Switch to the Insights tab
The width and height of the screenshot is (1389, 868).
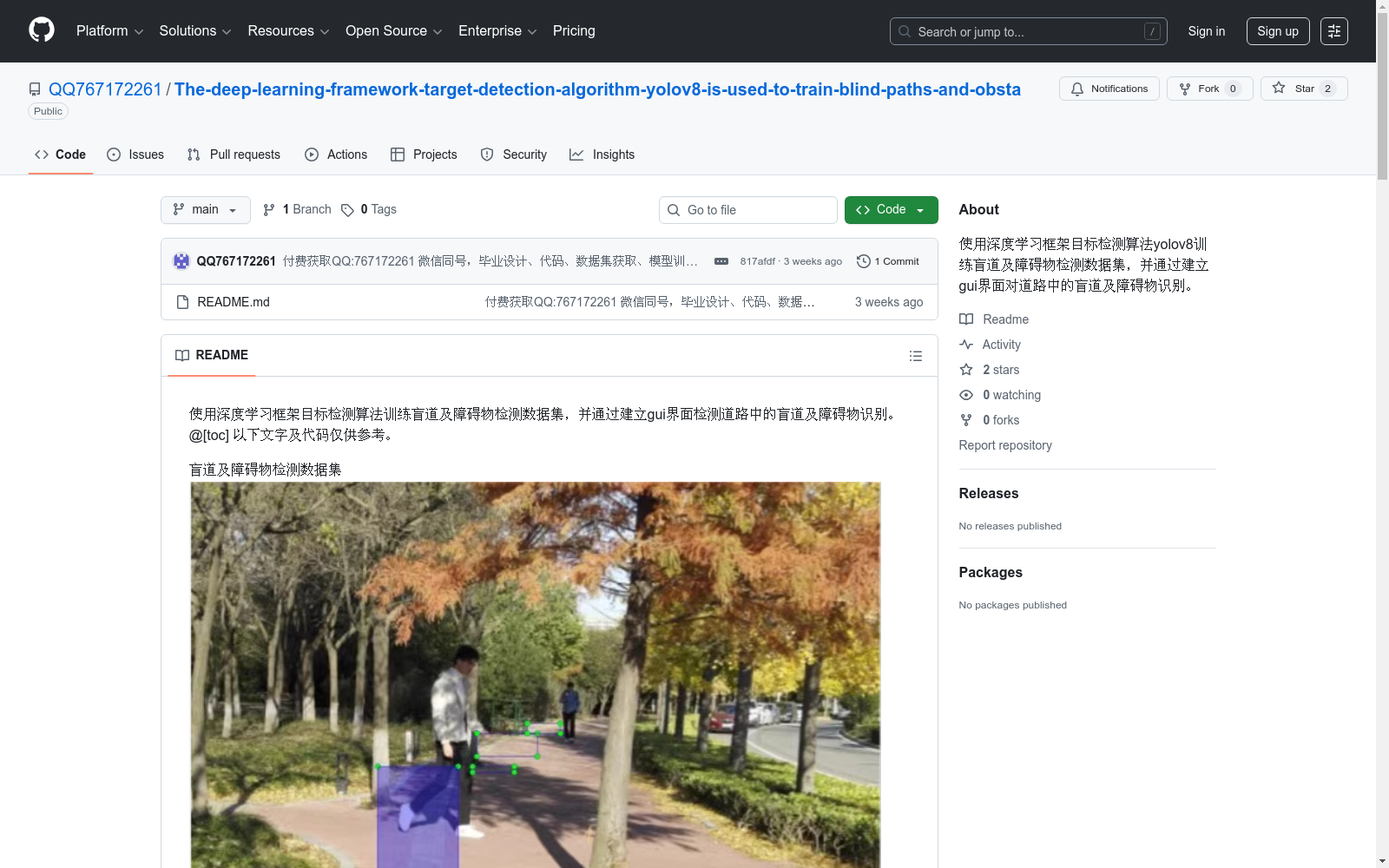pos(602,155)
